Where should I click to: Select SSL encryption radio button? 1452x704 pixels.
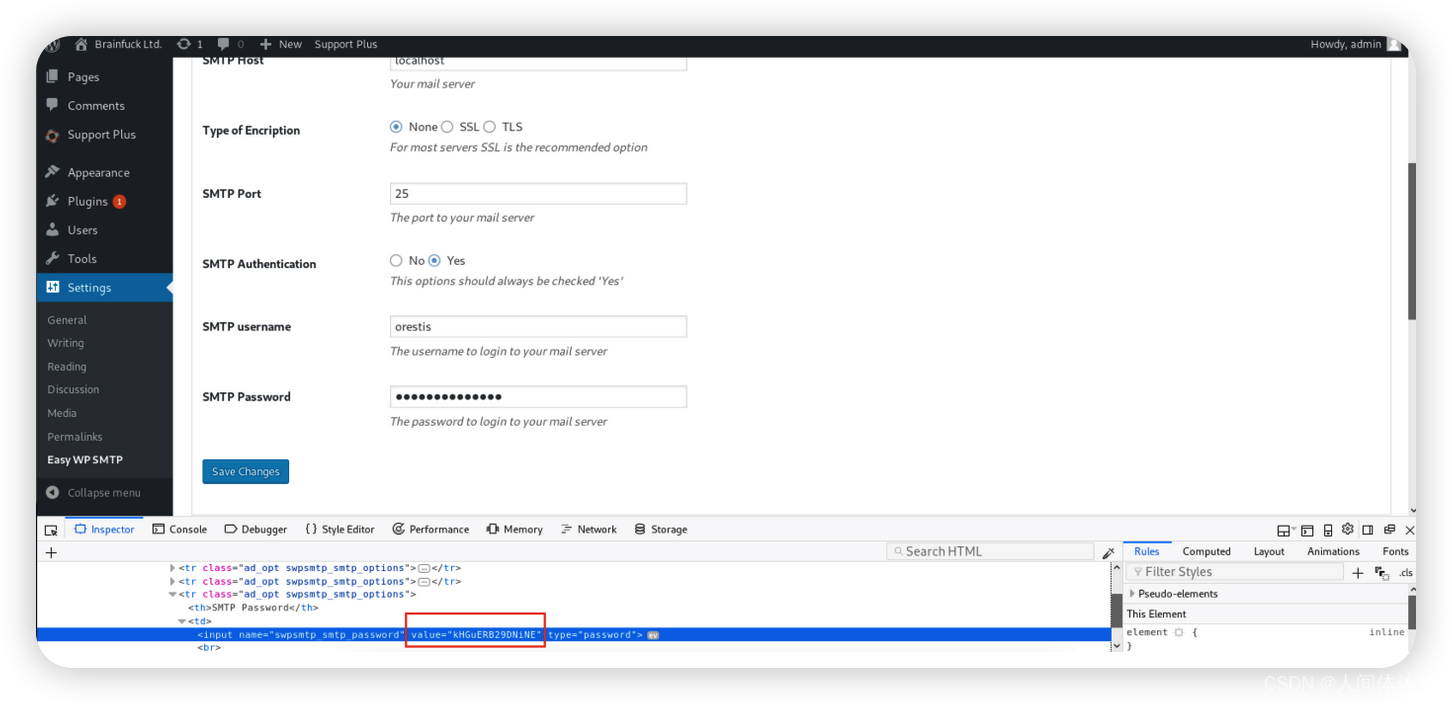click(x=447, y=127)
